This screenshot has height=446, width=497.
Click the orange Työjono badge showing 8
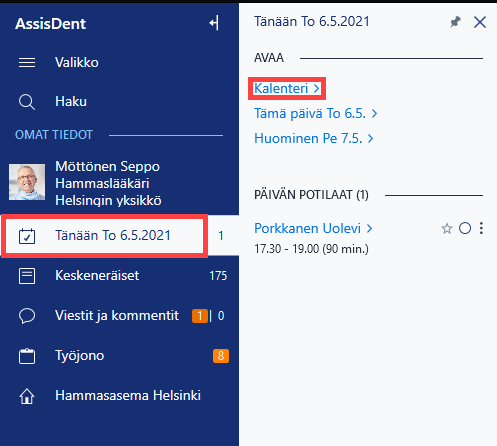[221, 356]
